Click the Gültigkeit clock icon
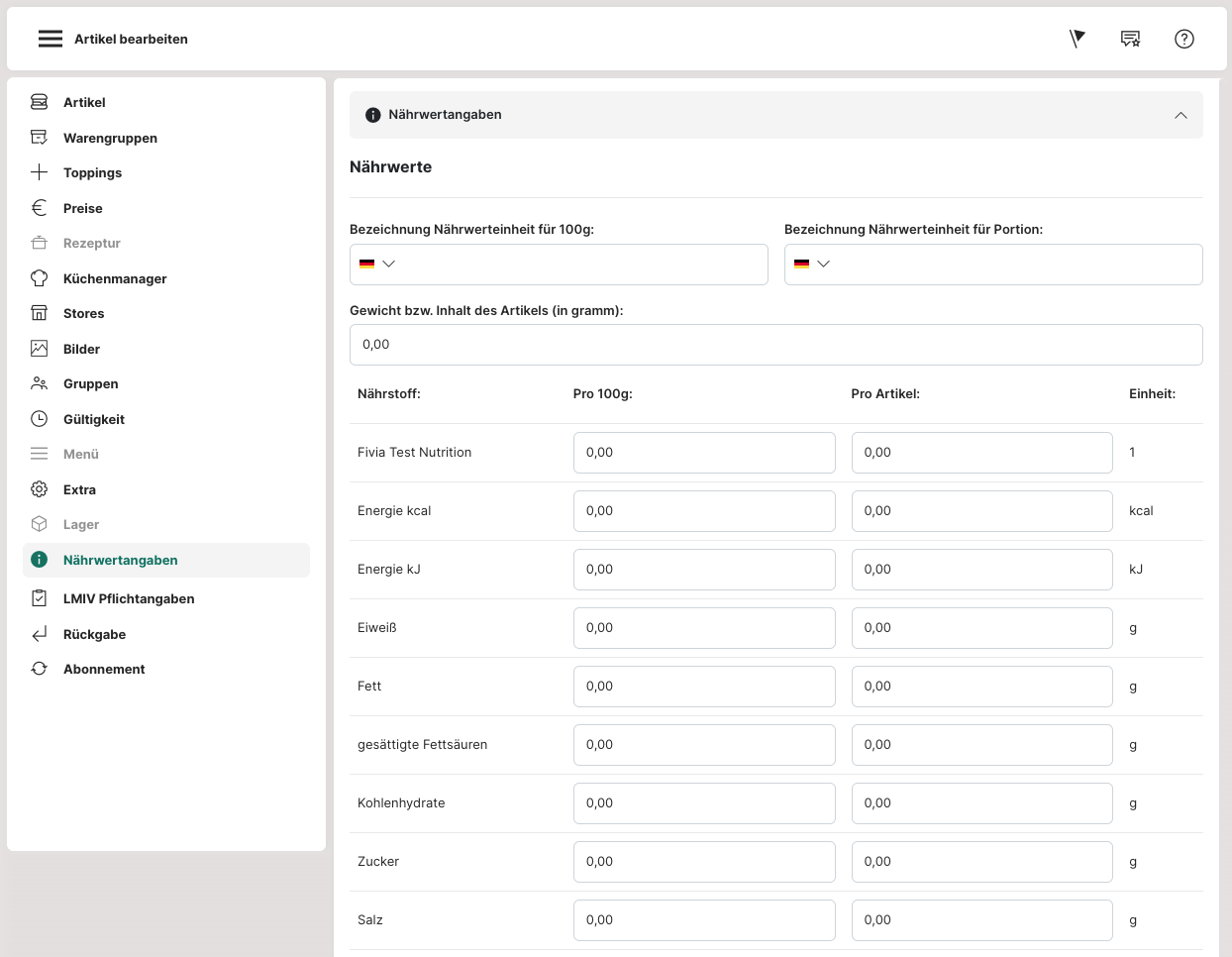This screenshot has width=1232, height=957. click(40, 419)
